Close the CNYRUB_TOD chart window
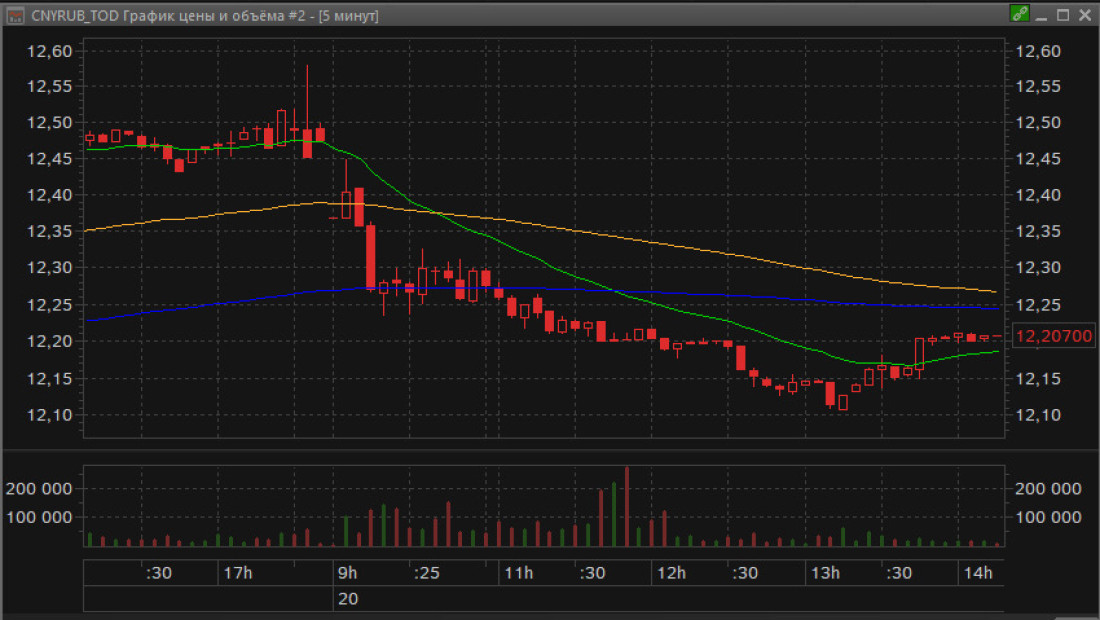 pos(1085,15)
